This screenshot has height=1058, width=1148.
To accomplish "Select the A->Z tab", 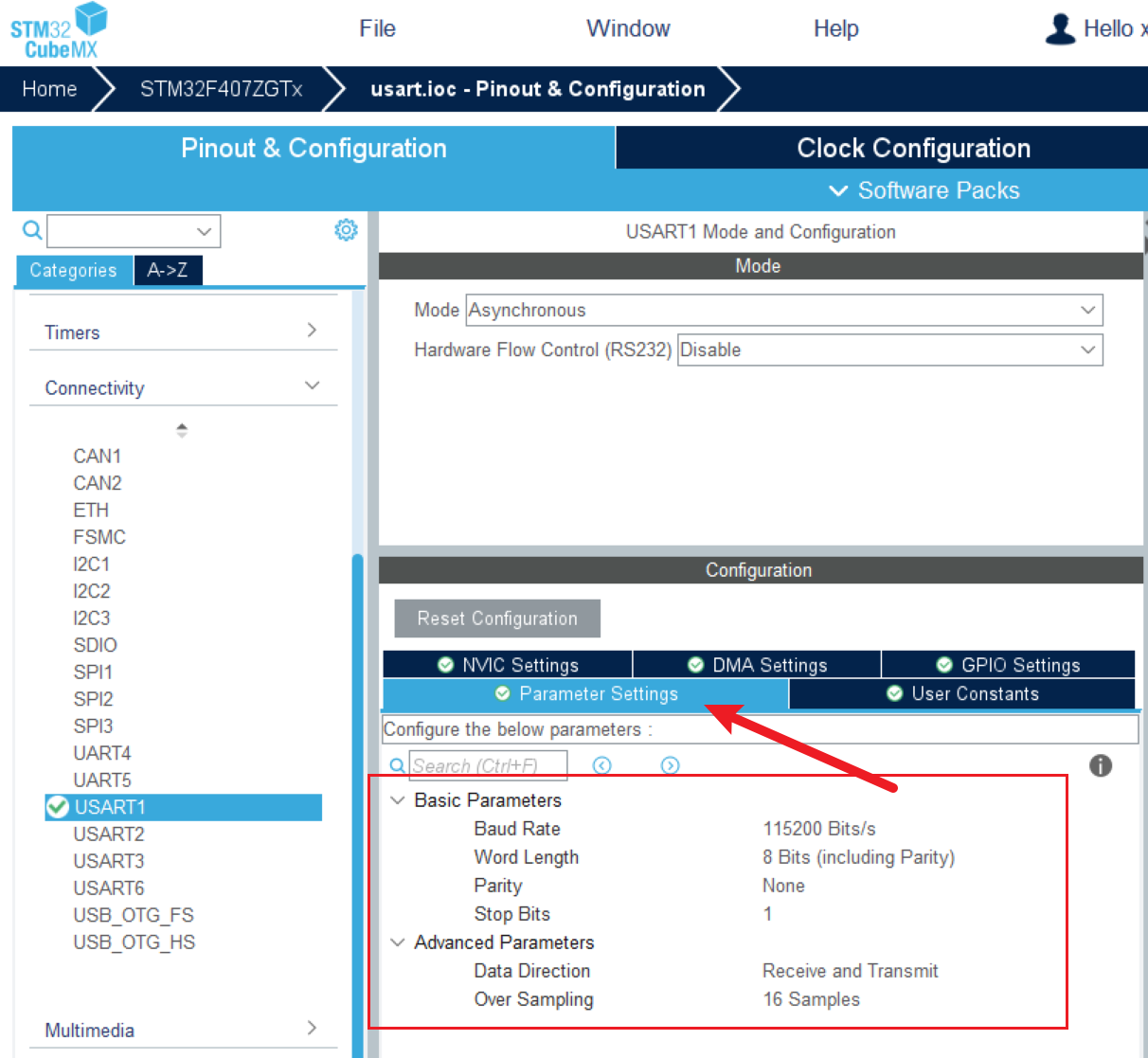I will (168, 270).
